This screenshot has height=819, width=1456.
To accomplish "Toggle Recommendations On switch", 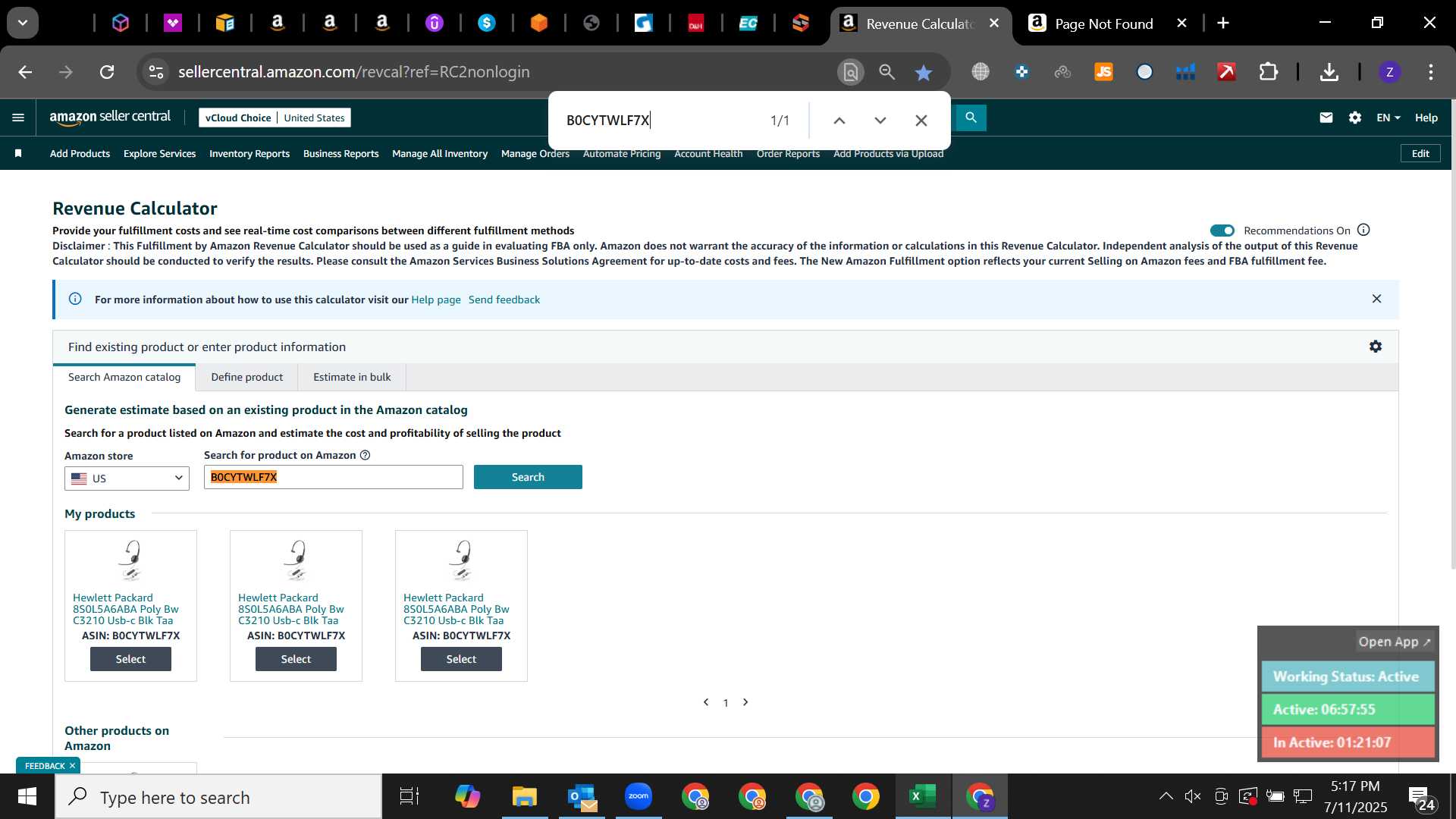I will tap(1222, 231).
